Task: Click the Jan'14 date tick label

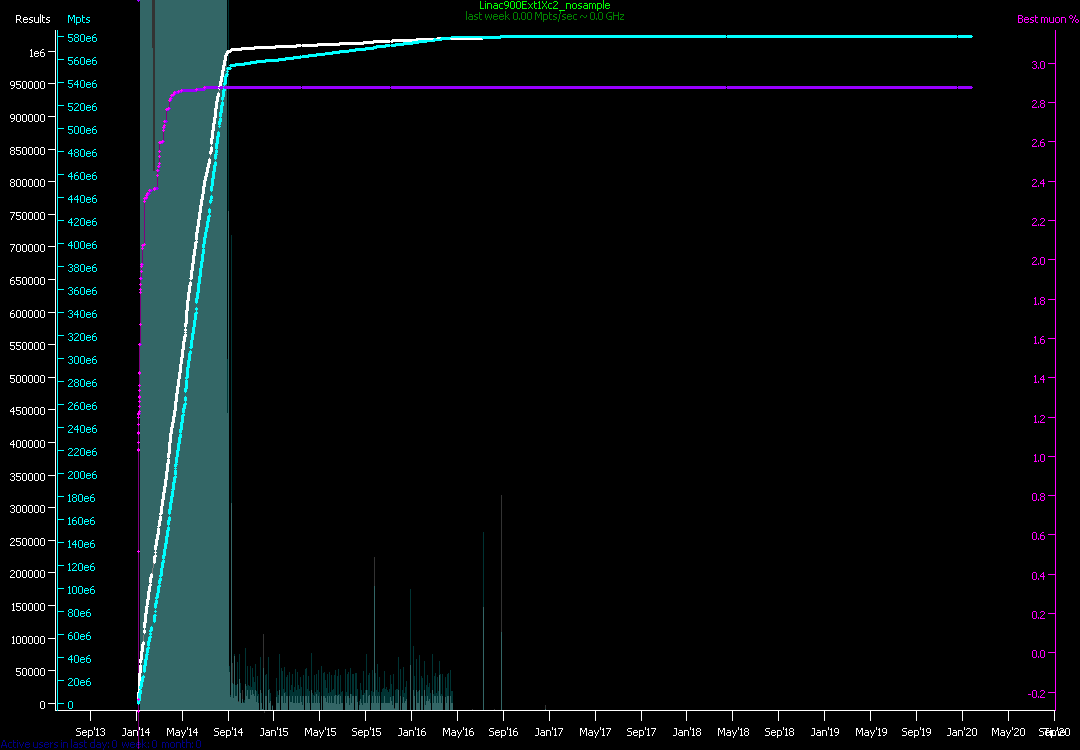Action: pyautogui.click(x=137, y=732)
